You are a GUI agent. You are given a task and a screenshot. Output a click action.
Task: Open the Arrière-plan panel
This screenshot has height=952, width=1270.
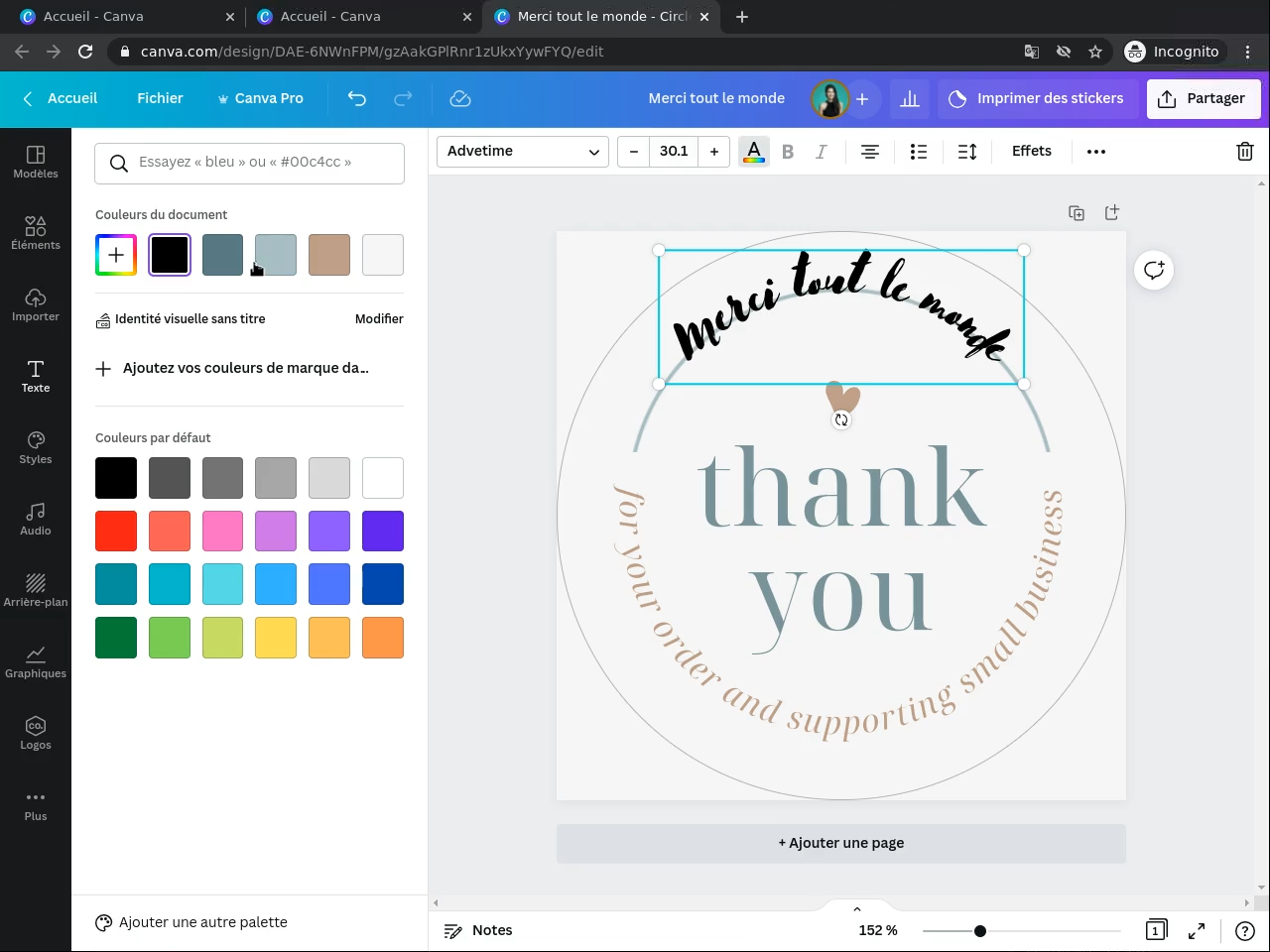point(36,590)
